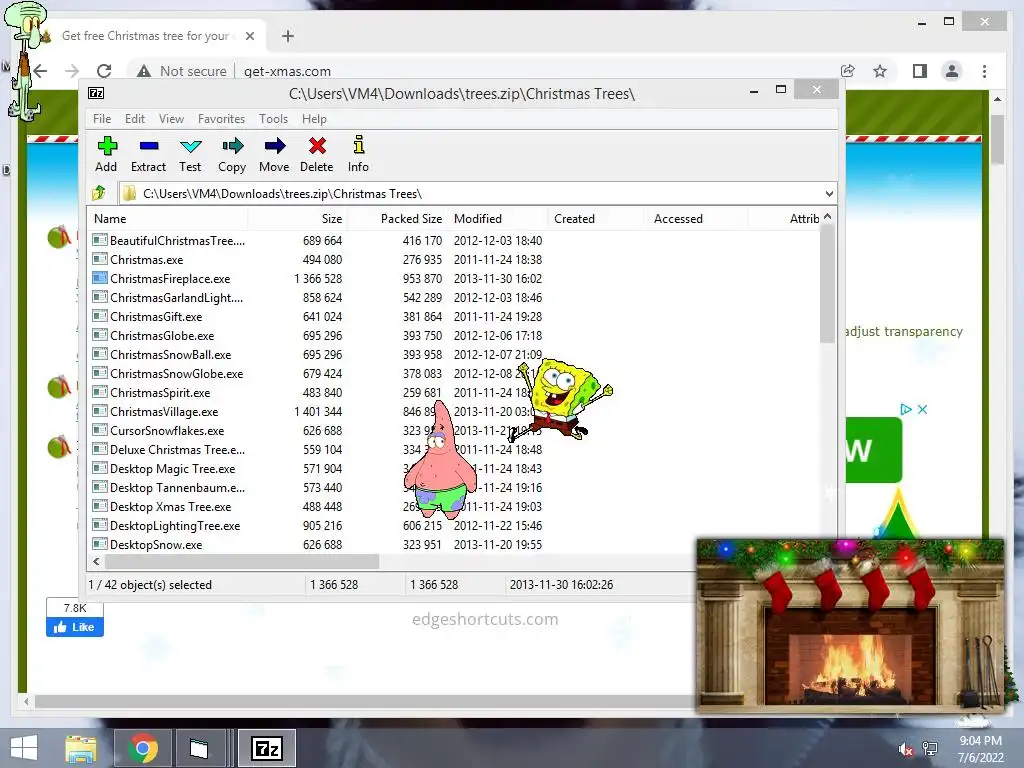This screenshot has width=1024, height=768.
Task: Switch to Chrome on the taskbar
Action: [x=143, y=748]
